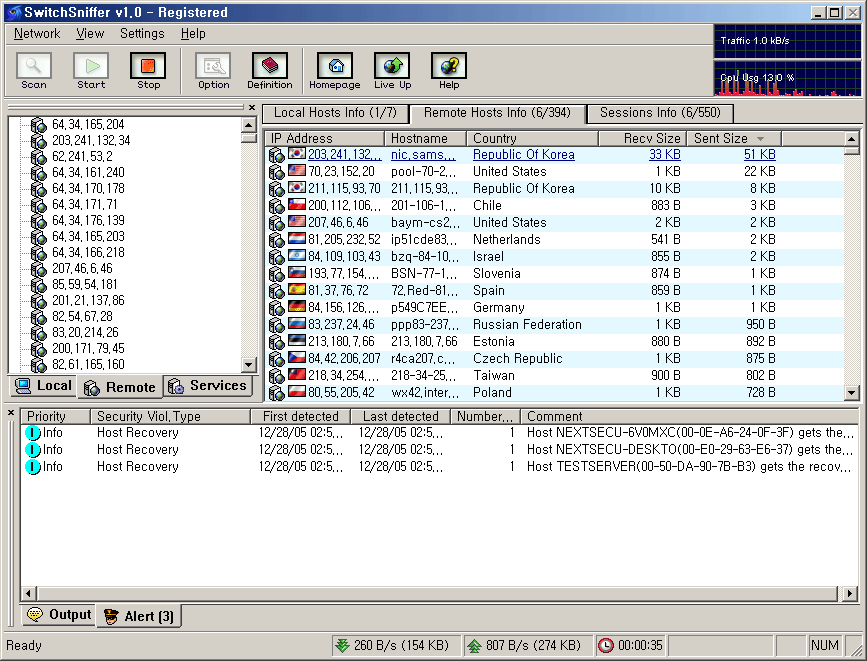Open the nic.sams hostname link
867x661 pixels.
[x=423, y=154]
